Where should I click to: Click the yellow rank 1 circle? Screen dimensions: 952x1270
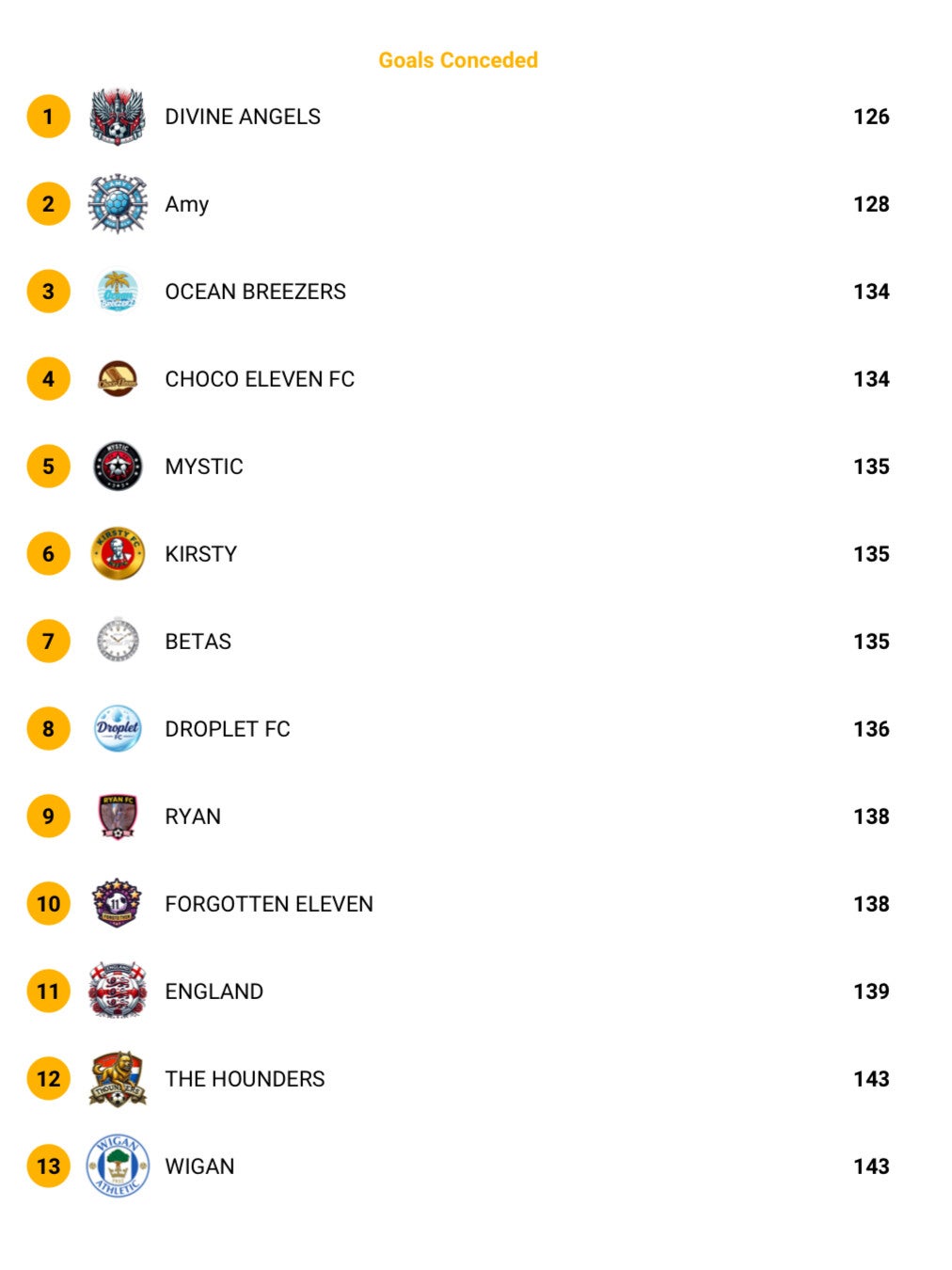click(x=48, y=117)
